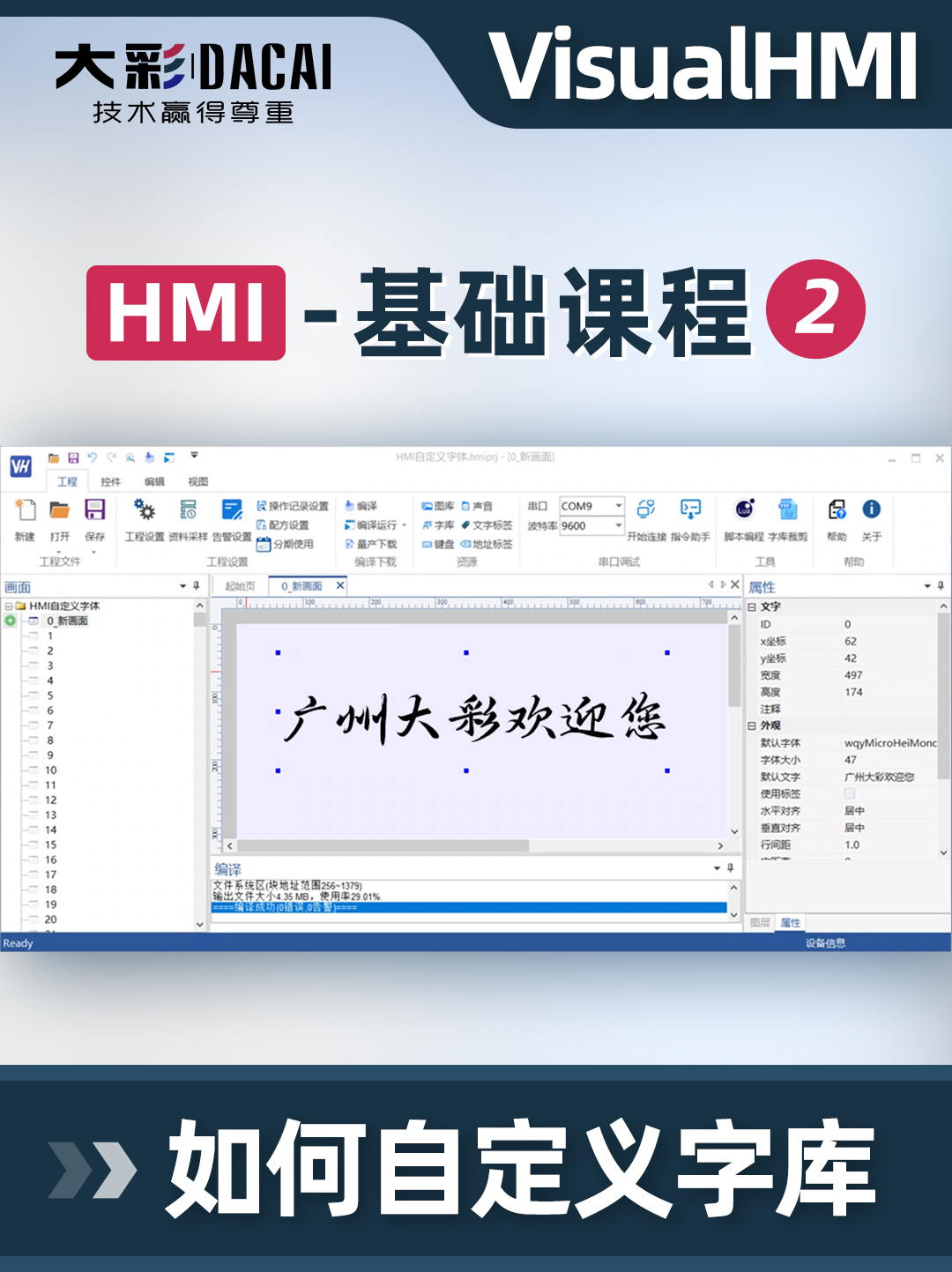The height and width of the screenshot is (1272, 952).
Task: Open the 键盘 keyboard resource
Action: coord(438,544)
